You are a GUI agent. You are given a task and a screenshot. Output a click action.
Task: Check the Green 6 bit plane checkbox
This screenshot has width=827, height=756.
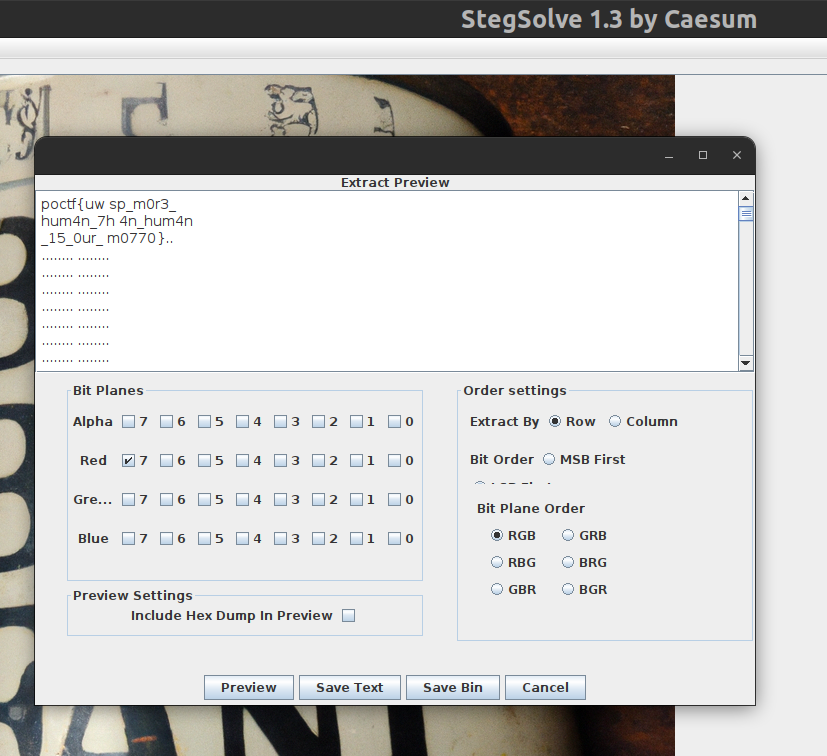(x=166, y=500)
